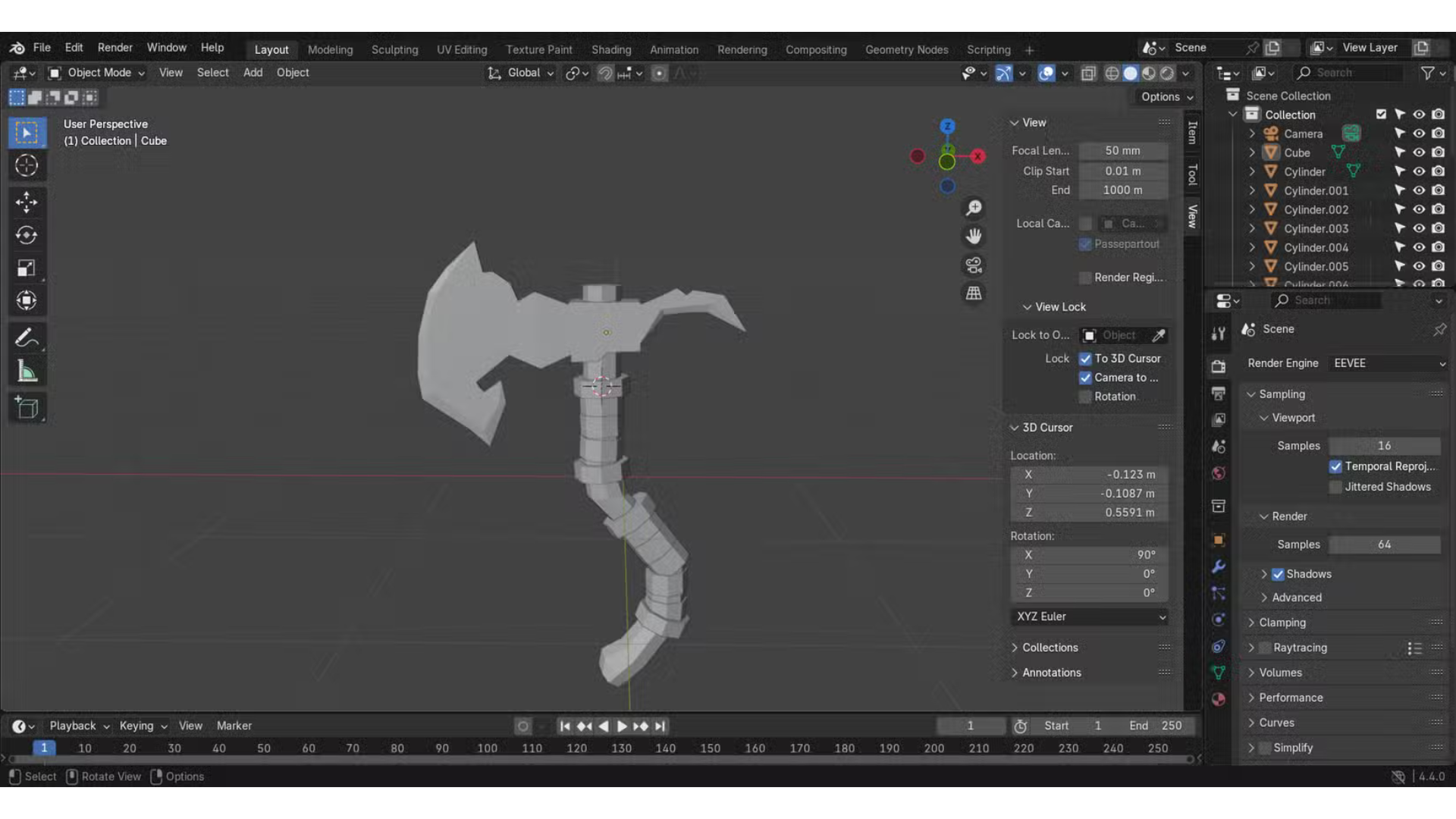Open Modifiers wrench properties tab

[1219, 566]
